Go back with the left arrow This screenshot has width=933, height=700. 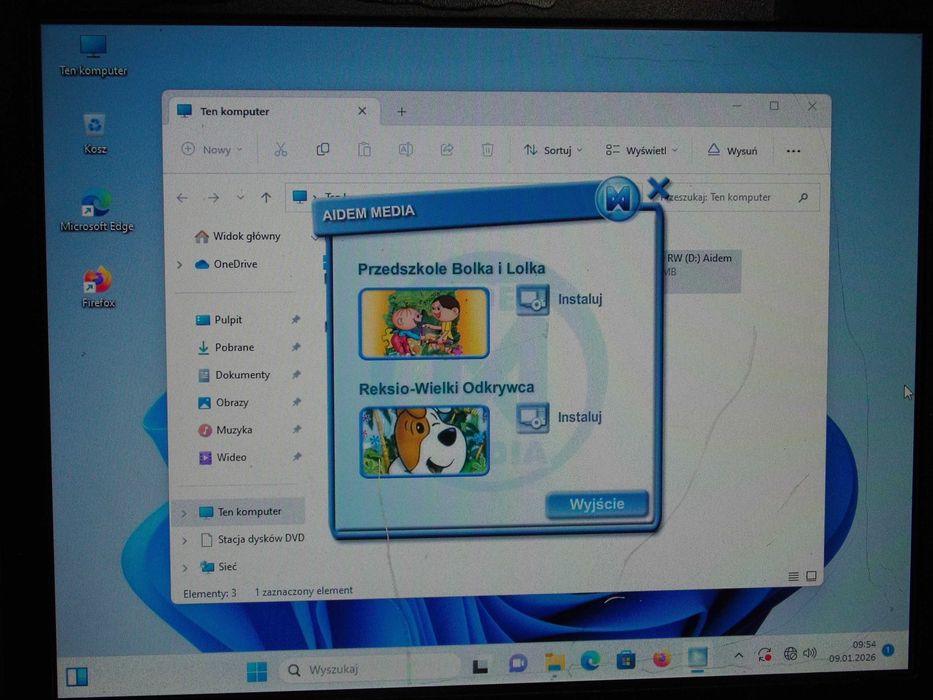pos(183,198)
